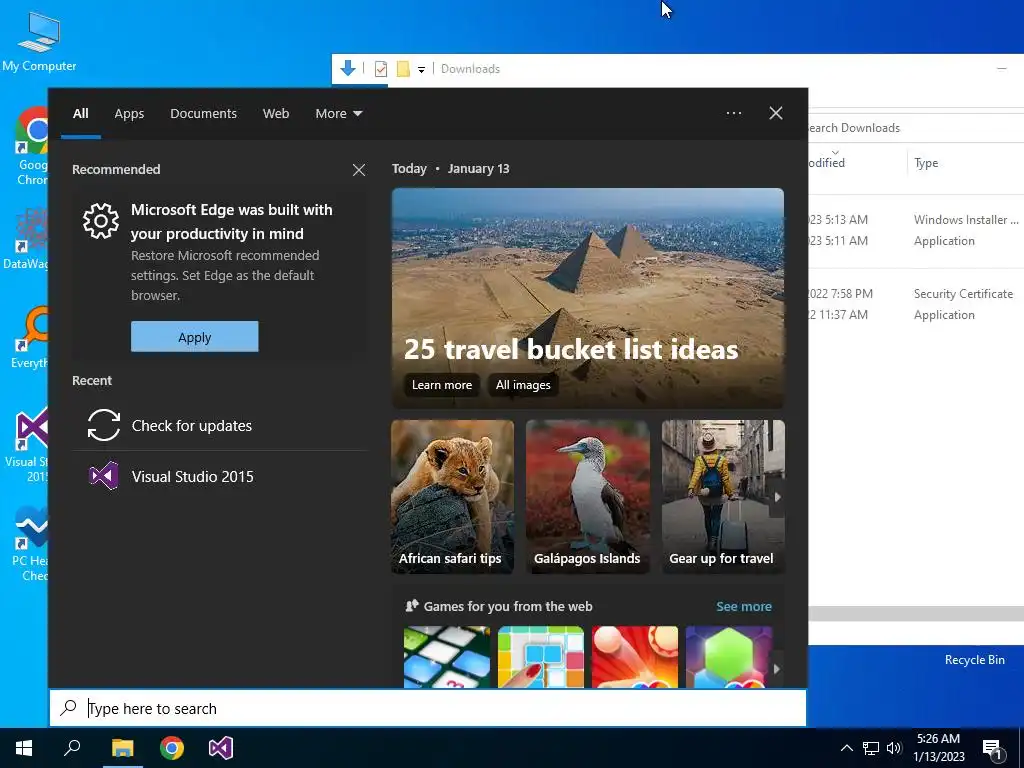1024x768 pixels.
Task: Click the volume speaker tray icon
Action: coord(894,748)
